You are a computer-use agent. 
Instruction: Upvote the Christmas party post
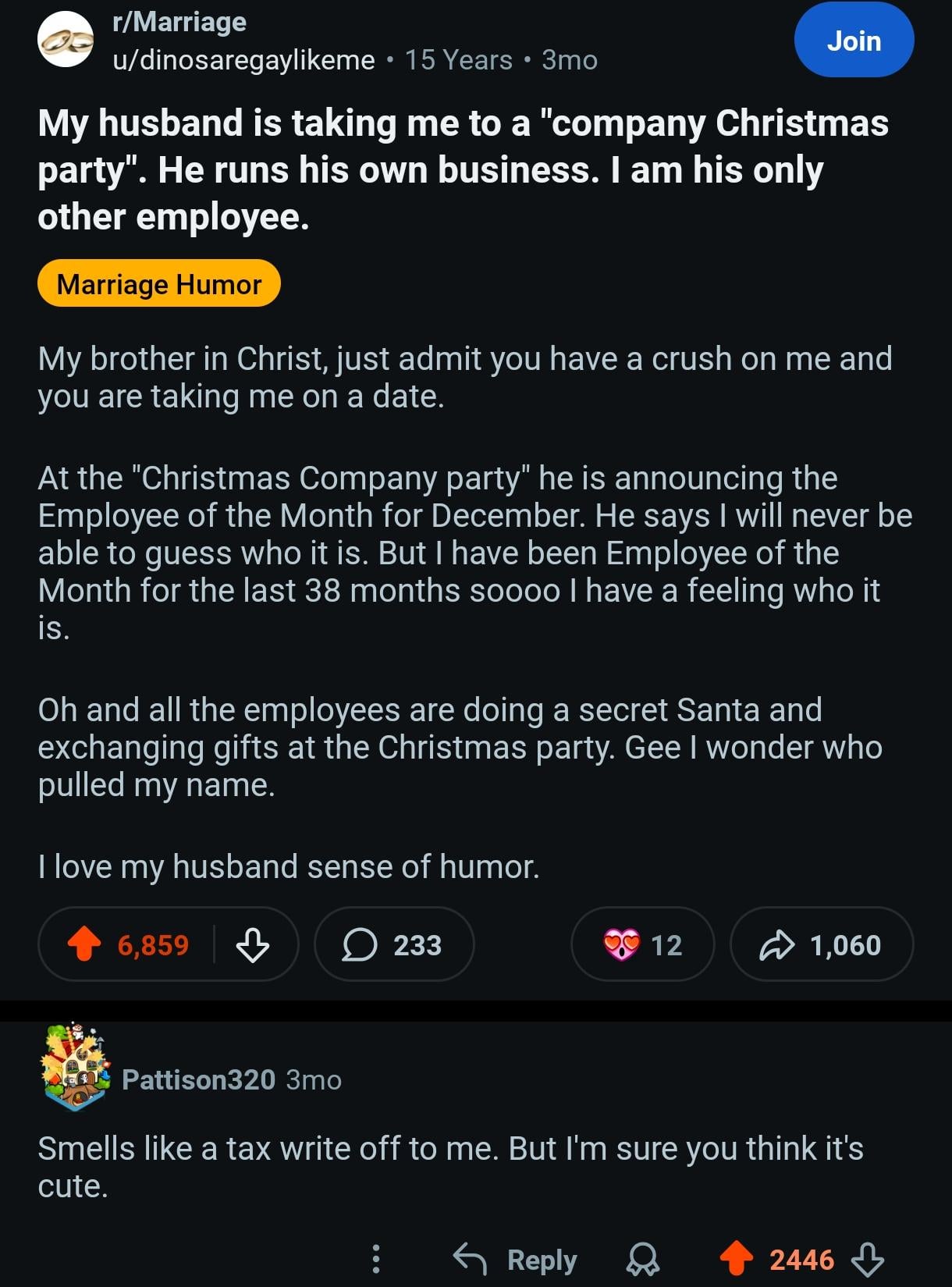click(84, 944)
